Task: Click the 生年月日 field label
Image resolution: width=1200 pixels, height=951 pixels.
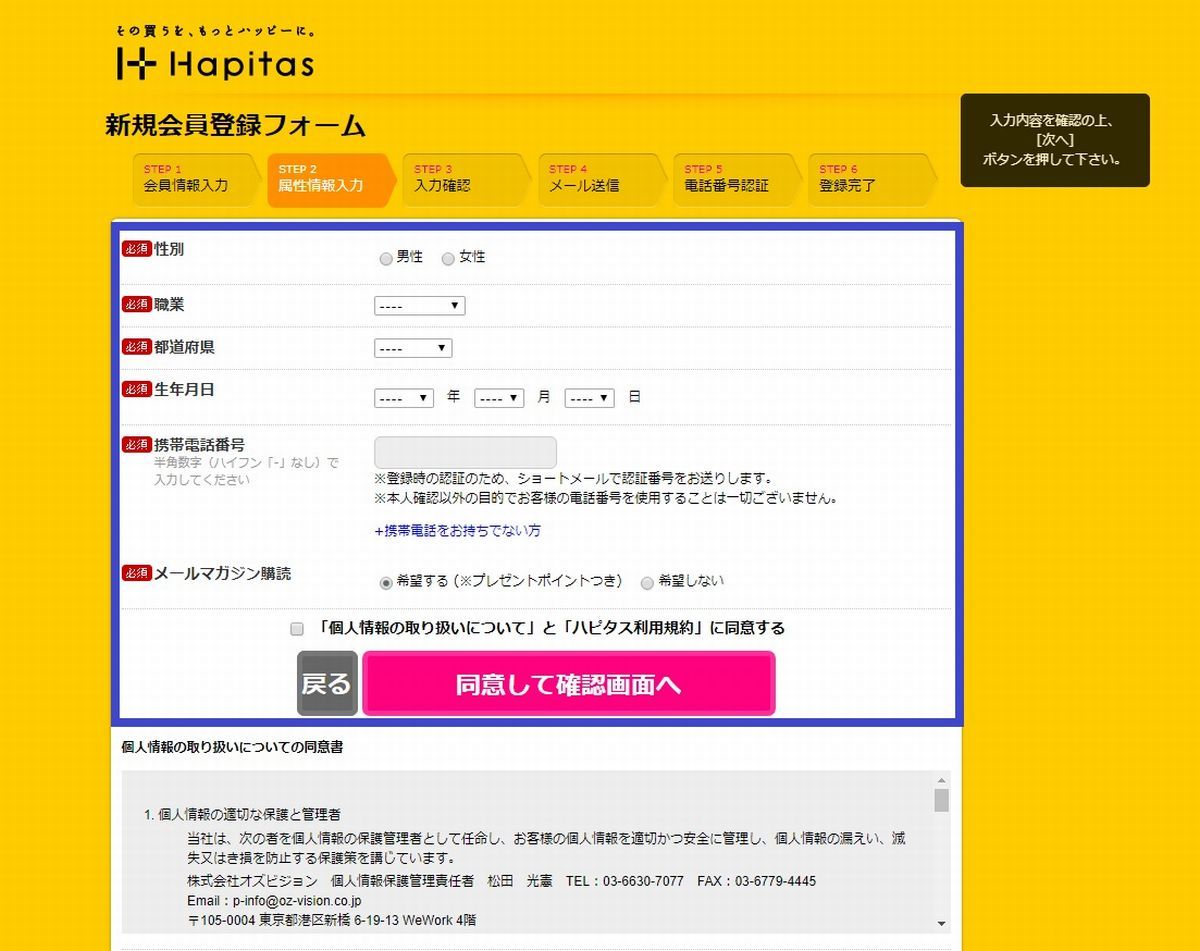Action: pos(184,389)
